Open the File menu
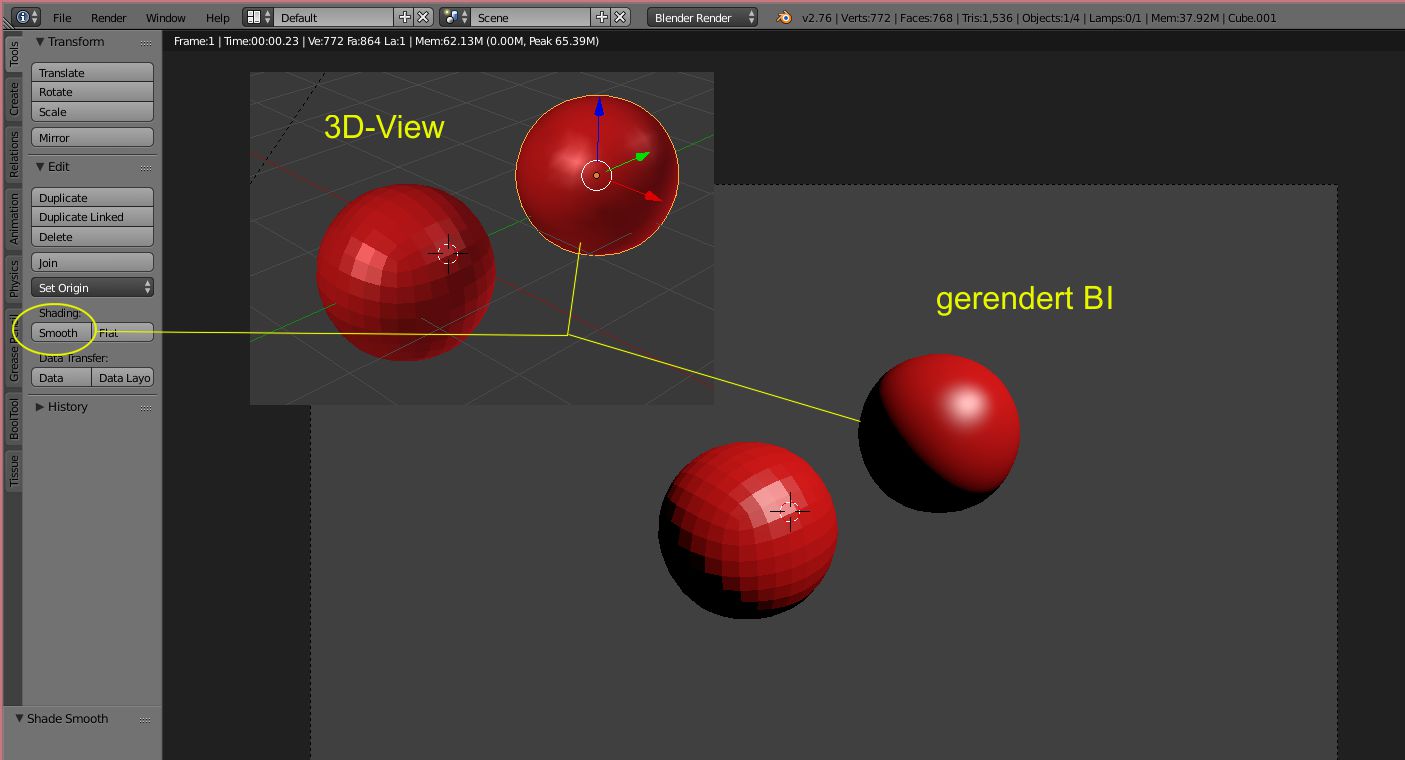1405x760 pixels. coord(62,17)
